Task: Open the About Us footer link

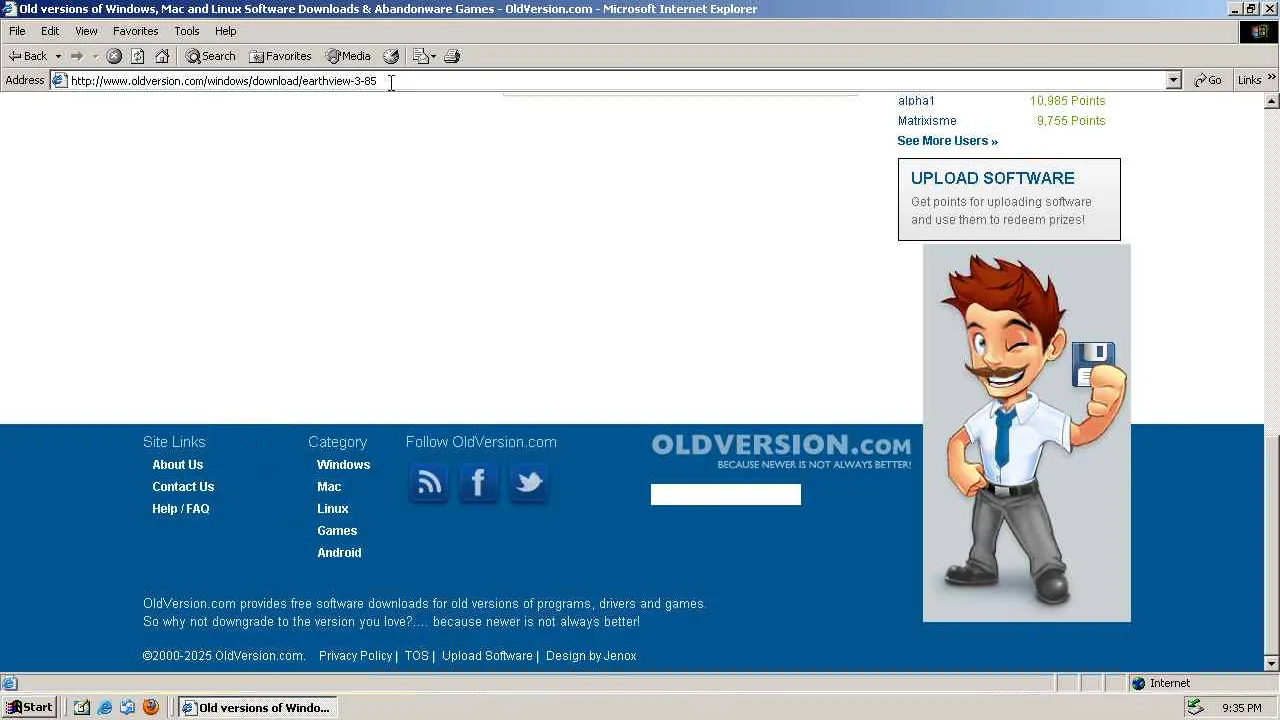Action: point(177,465)
